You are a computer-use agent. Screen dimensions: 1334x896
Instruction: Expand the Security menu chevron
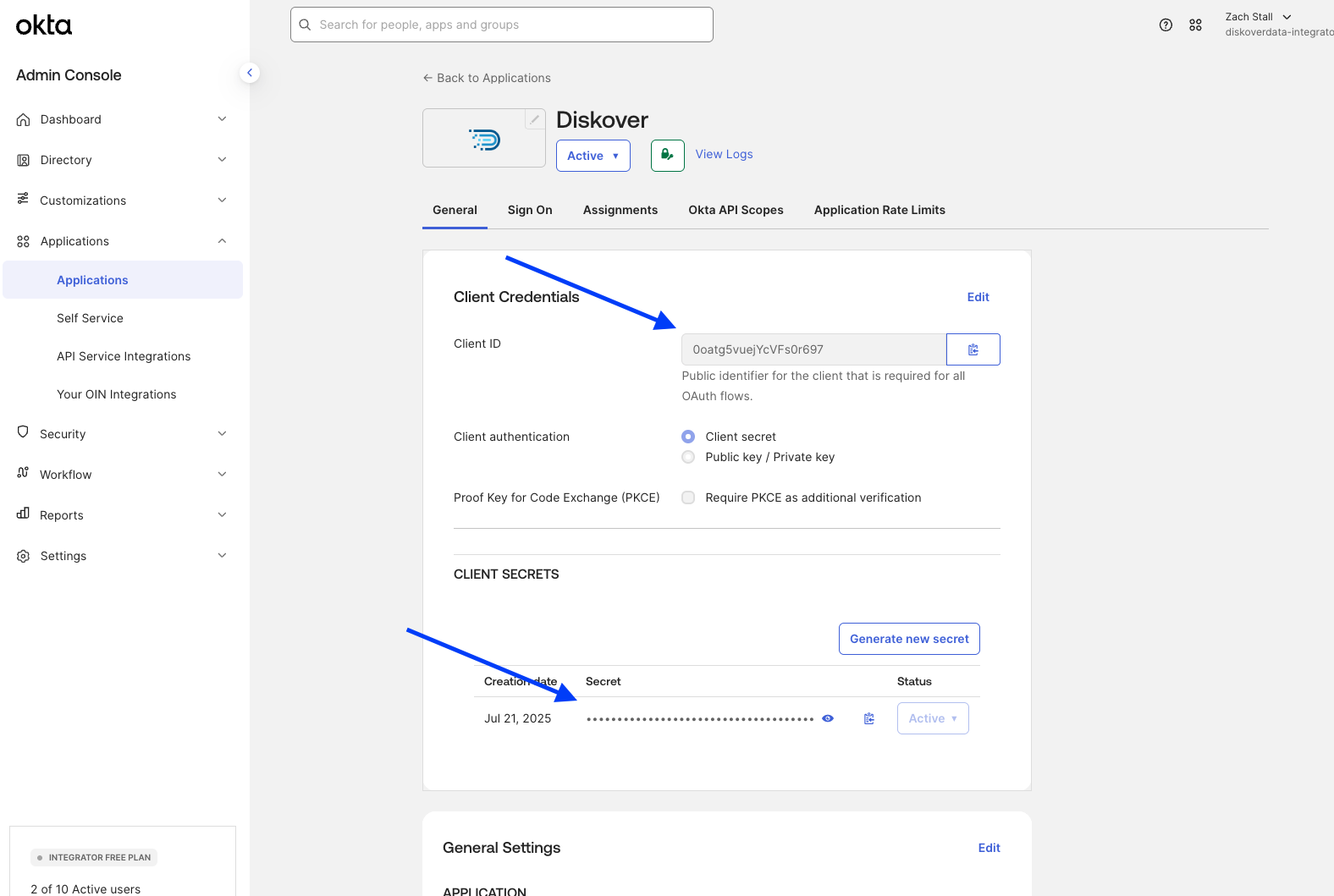click(x=222, y=434)
